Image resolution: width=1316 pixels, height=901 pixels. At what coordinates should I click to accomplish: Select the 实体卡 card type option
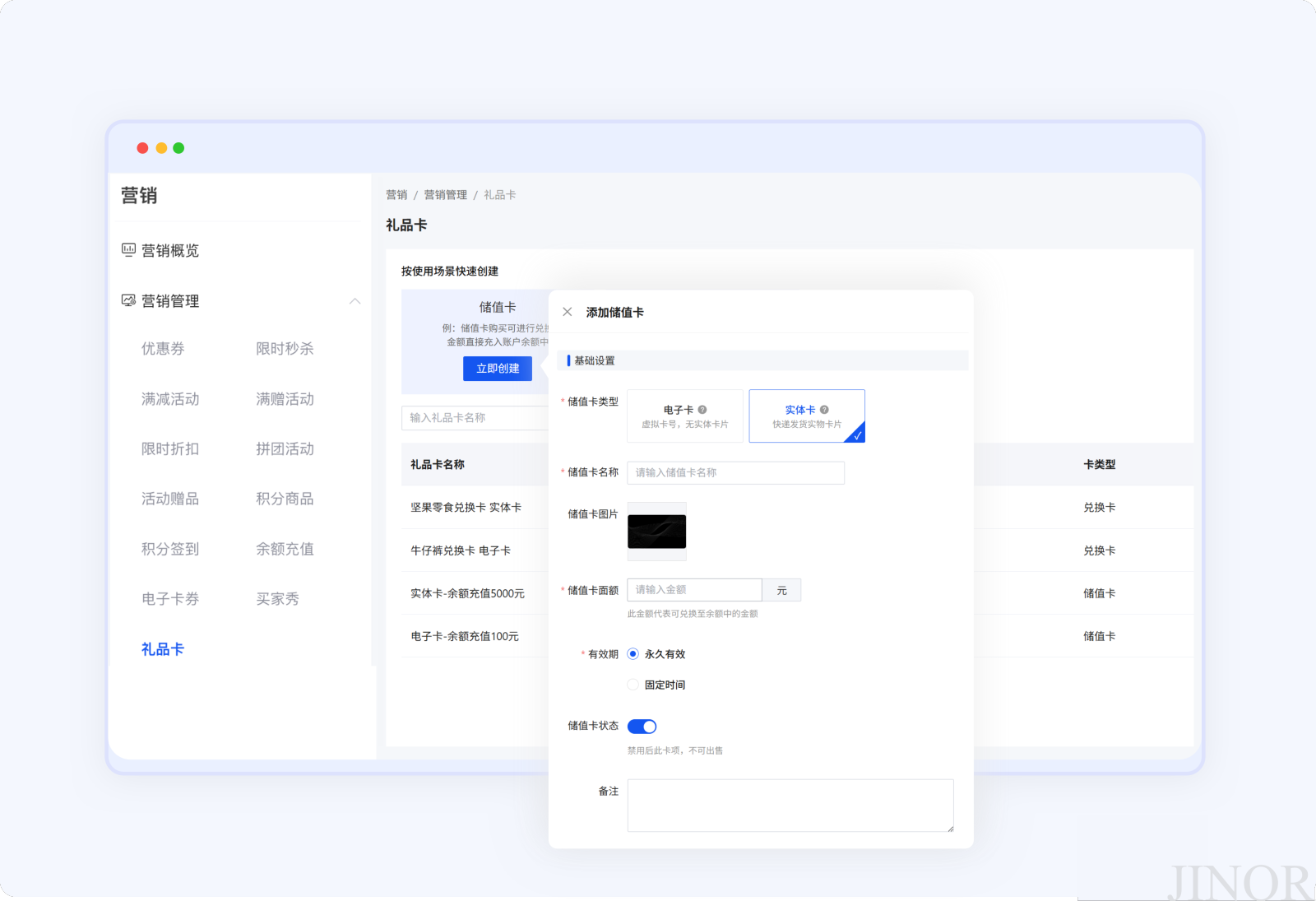click(x=807, y=416)
